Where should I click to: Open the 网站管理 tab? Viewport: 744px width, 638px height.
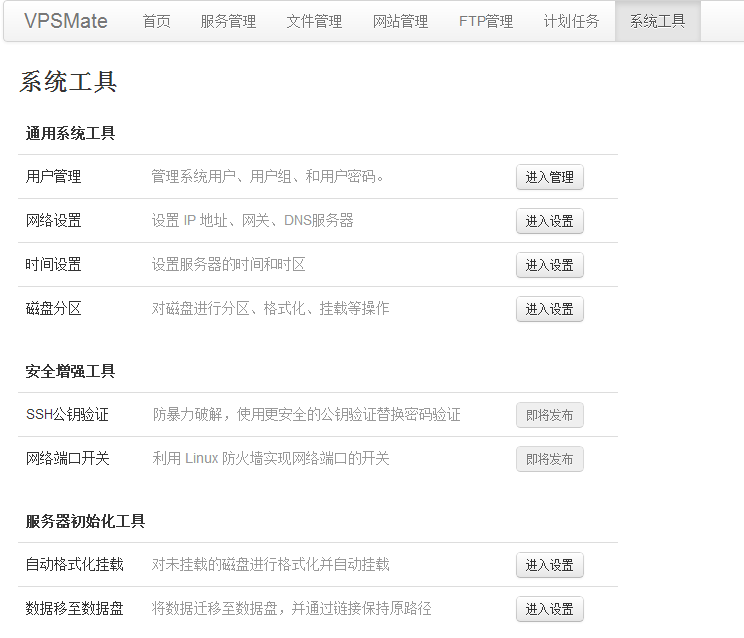(400, 21)
